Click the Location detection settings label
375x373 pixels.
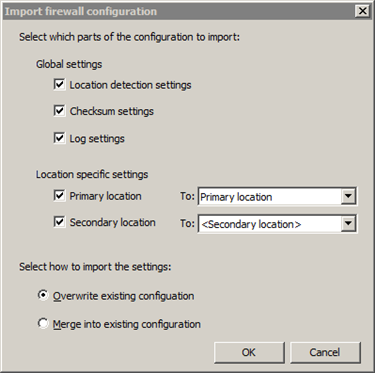(130, 85)
